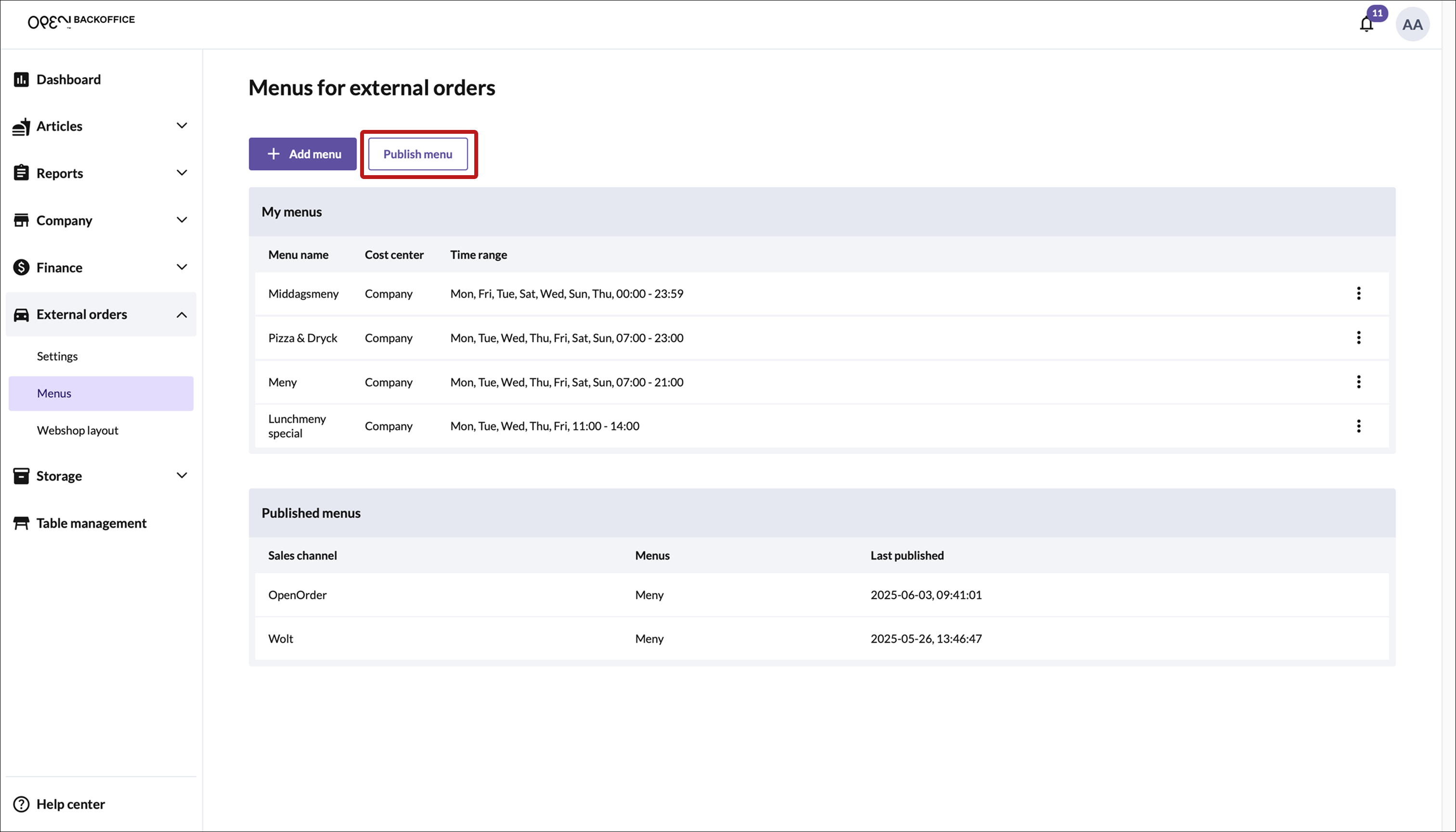
Task: Click the Company storefront icon
Action: (x=21, y=220)
